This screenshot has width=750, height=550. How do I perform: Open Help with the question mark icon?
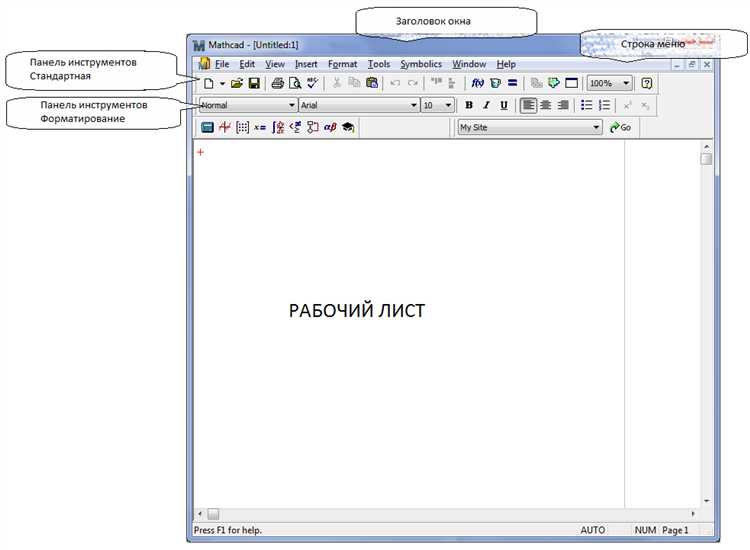coord(647,83)
